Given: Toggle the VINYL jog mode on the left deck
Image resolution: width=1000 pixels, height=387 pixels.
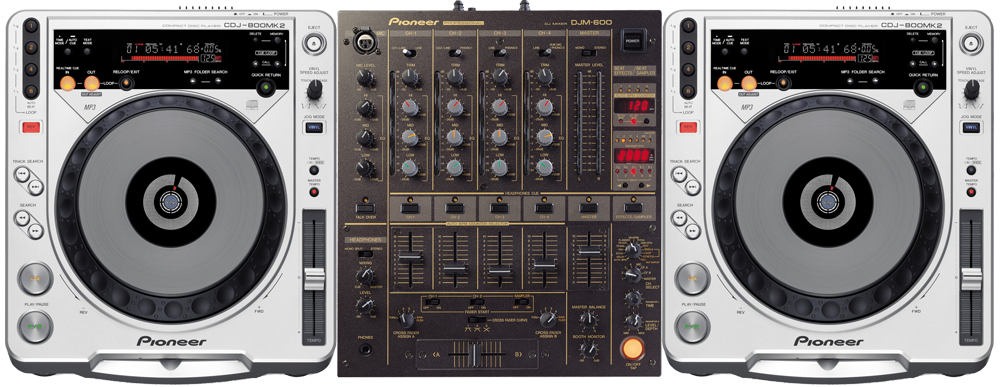Looking at the screenshot, I should (313, 128).
